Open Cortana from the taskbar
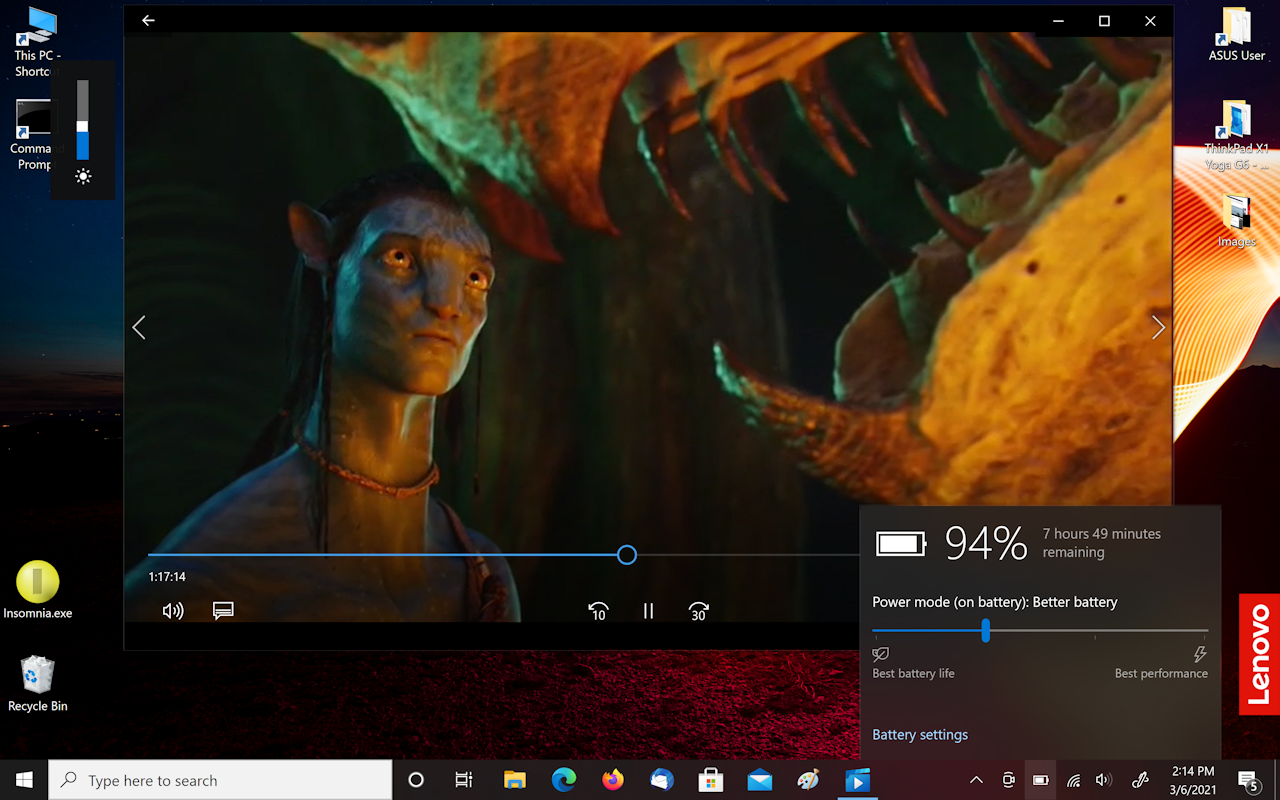 [416, 780]
